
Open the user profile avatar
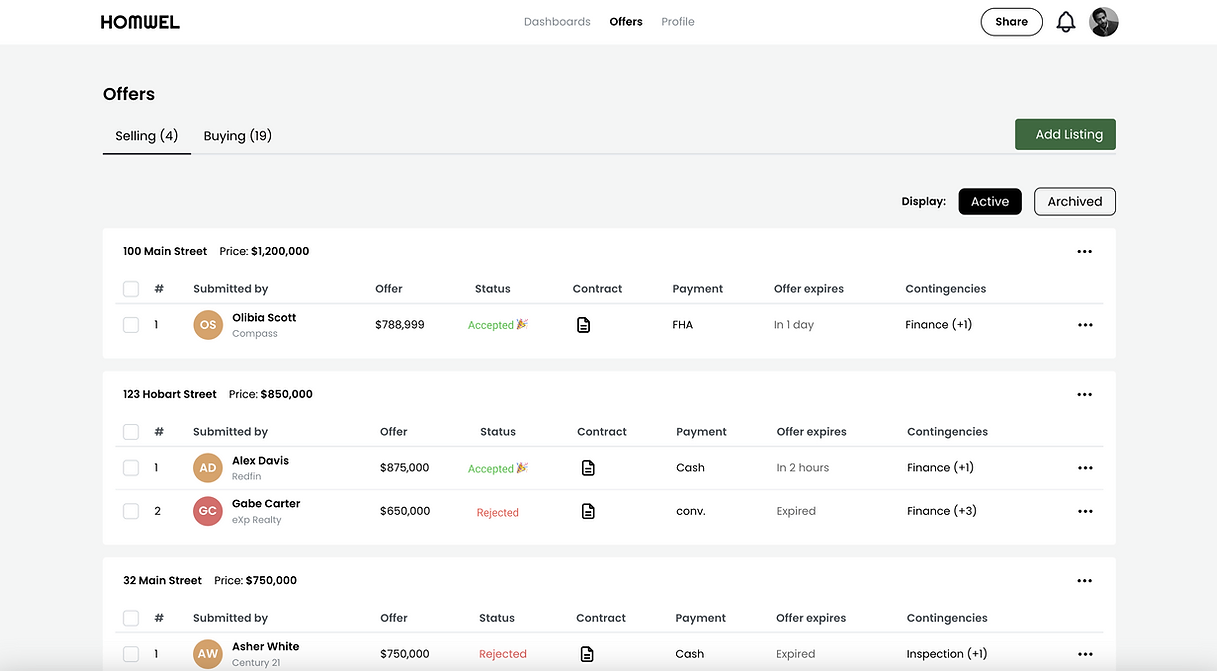tap(1104, 22)
